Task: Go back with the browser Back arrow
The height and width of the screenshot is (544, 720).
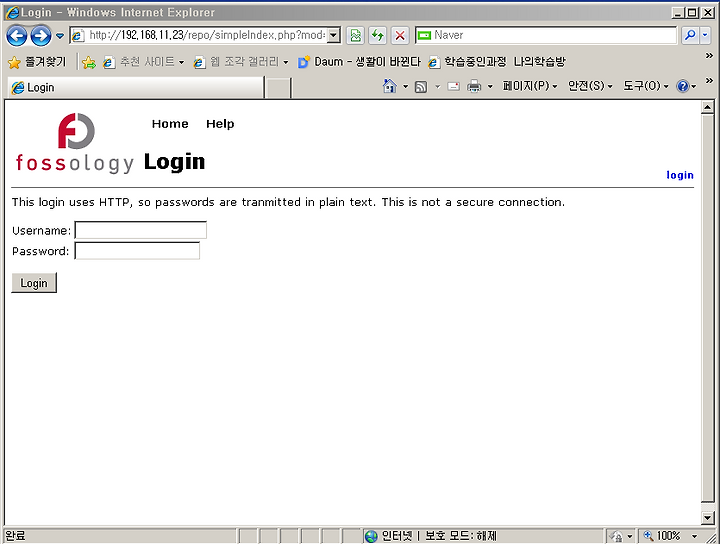Action: tap(17, 35)
